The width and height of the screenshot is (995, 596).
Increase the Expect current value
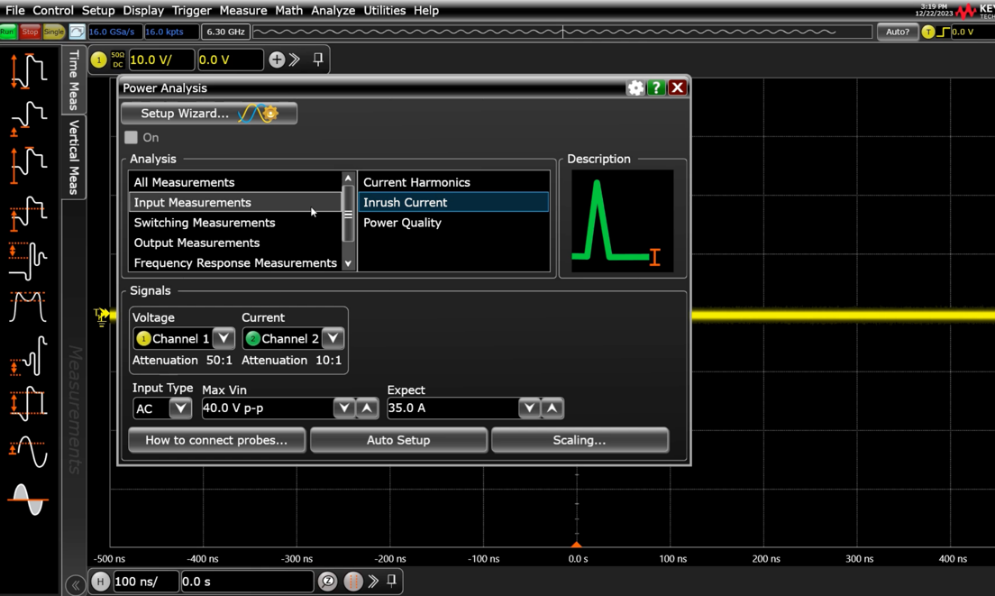point(552,408)
